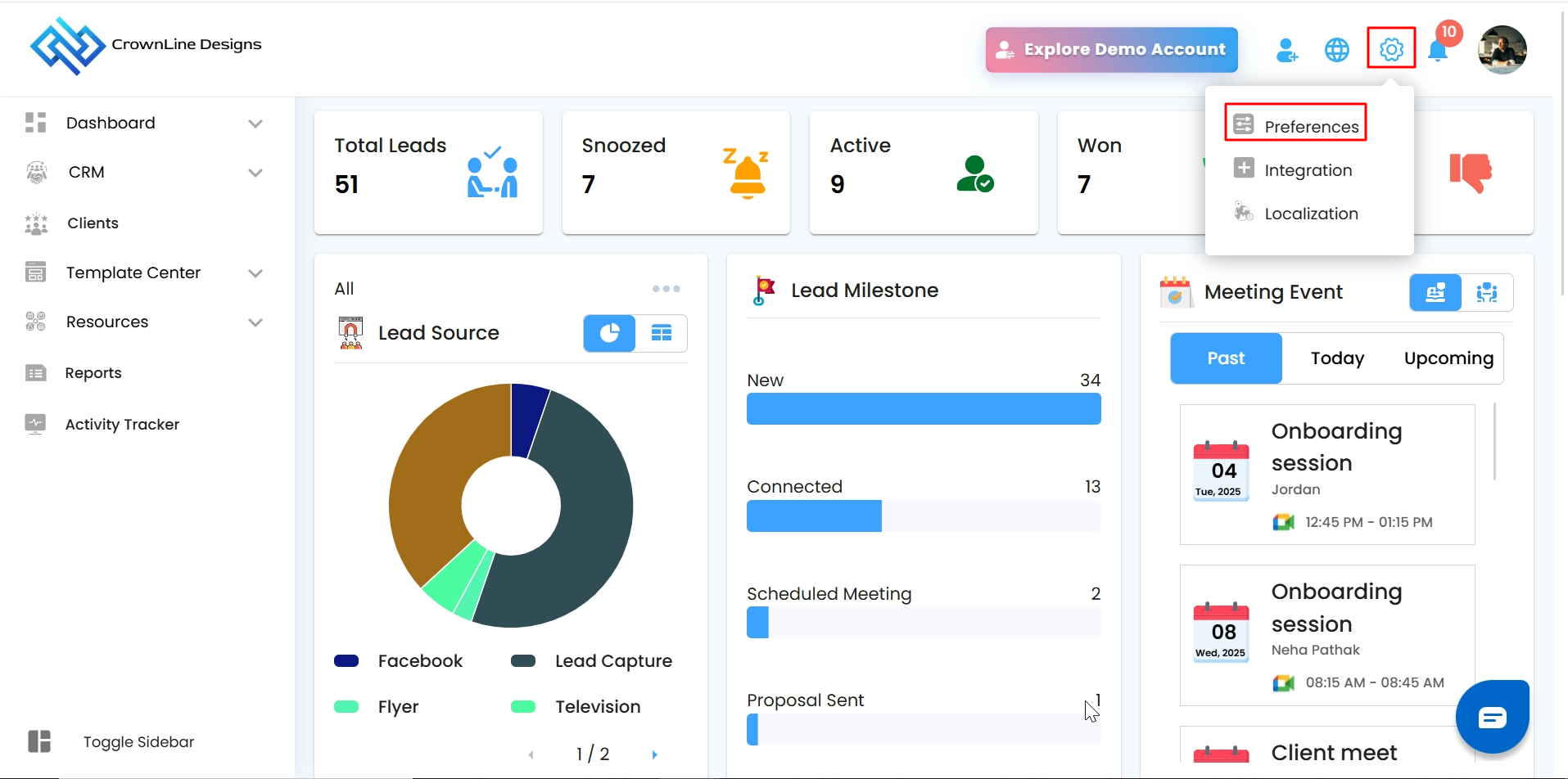Click the '1 / 2' legend page indicator
The width and height of the screenshot is (1568, 779).
tap(593, 754)
